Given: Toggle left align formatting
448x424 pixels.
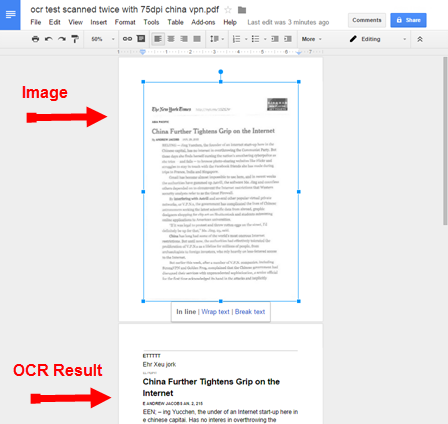Looking at the screenshot, I should (158, 39).
